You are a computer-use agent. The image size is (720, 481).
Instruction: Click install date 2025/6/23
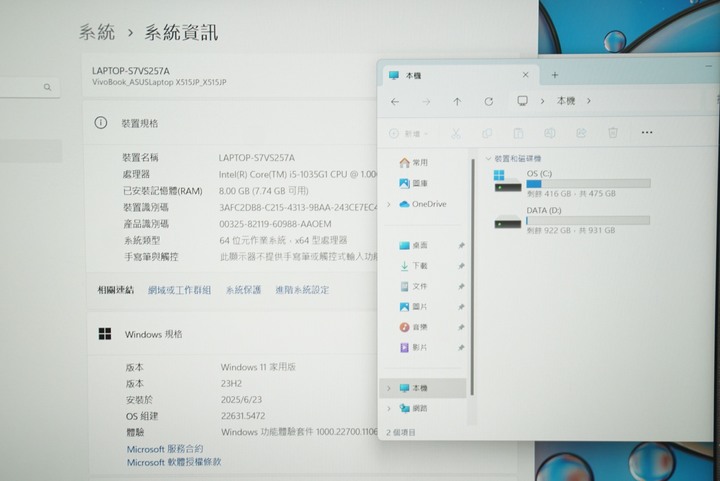coord(241,400)
